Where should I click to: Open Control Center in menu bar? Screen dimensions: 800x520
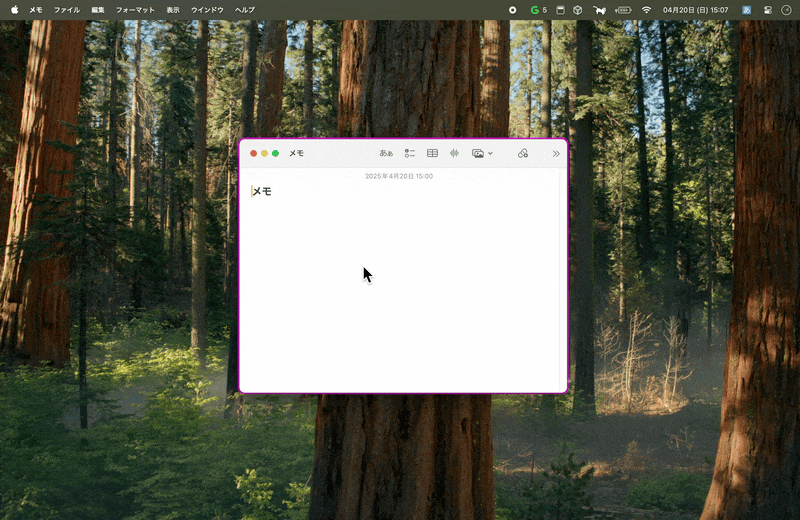767,10
